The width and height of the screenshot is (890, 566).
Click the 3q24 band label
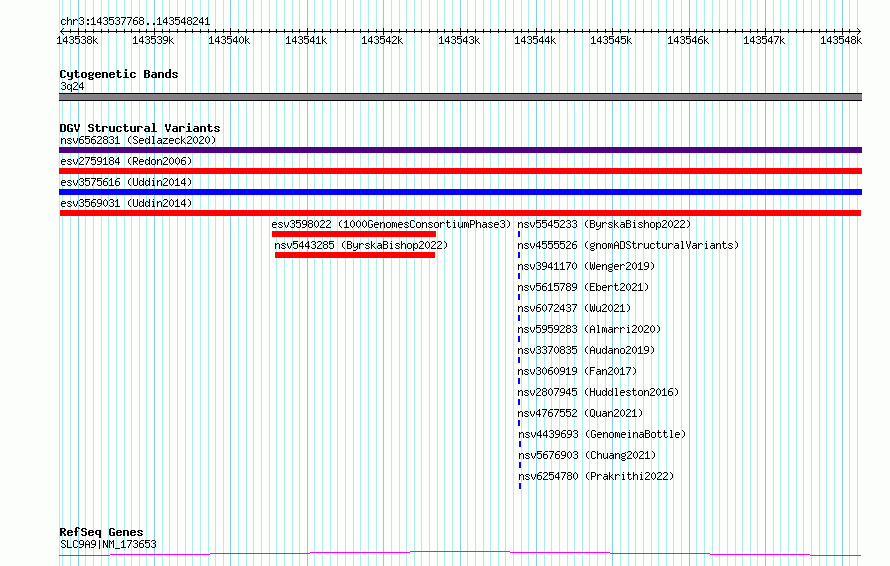(72, 86)
